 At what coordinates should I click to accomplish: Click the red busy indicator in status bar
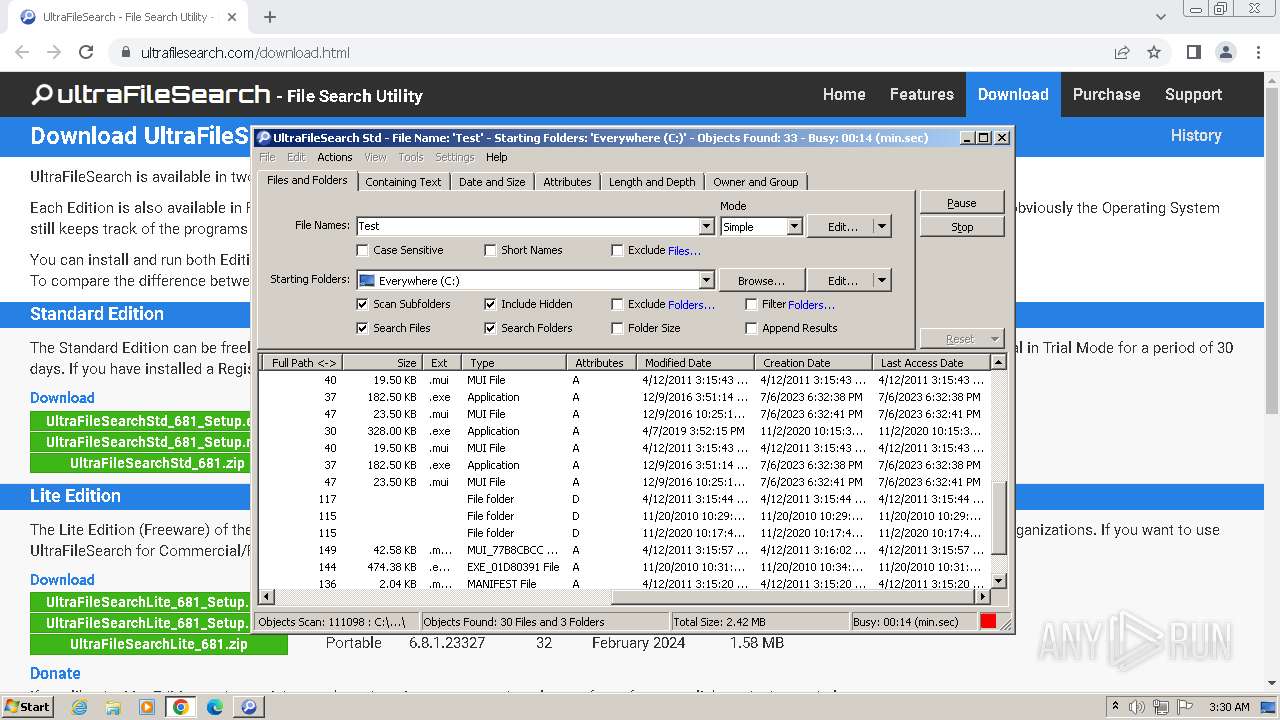[x=988, y=621]
